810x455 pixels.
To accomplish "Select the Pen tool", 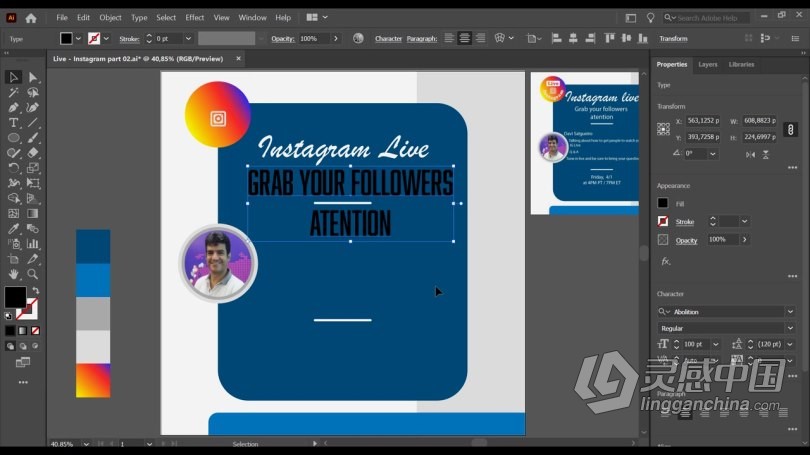I will click(x=13, y=107).
